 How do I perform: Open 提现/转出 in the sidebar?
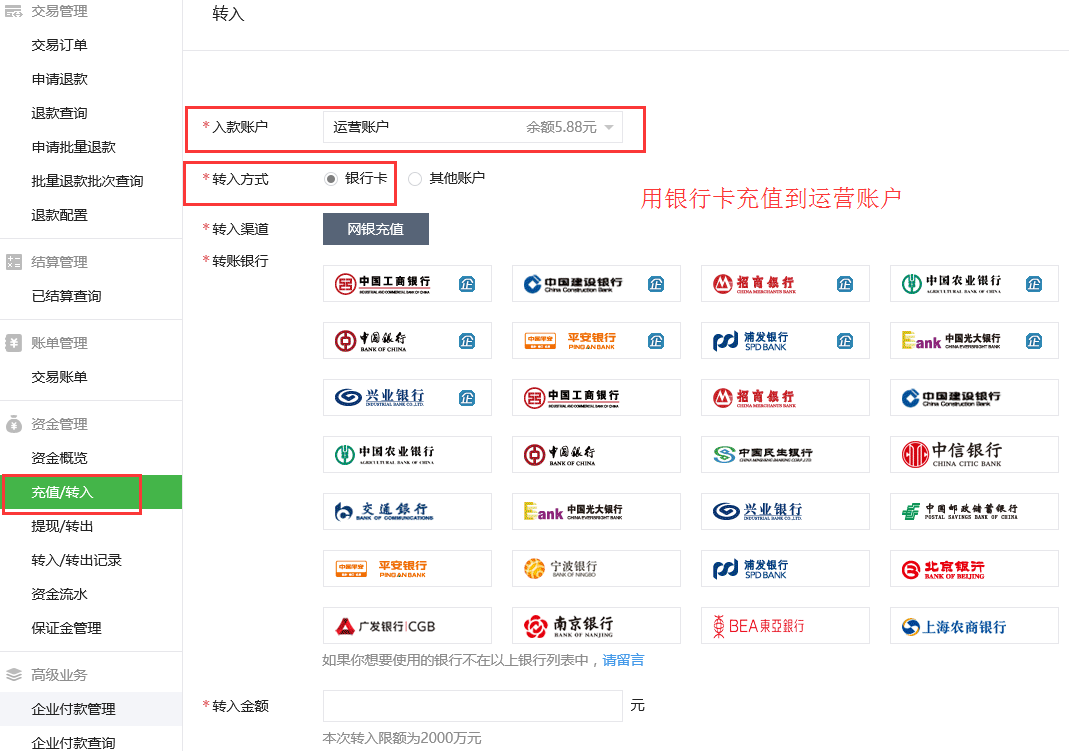click(x=62, y=526)
